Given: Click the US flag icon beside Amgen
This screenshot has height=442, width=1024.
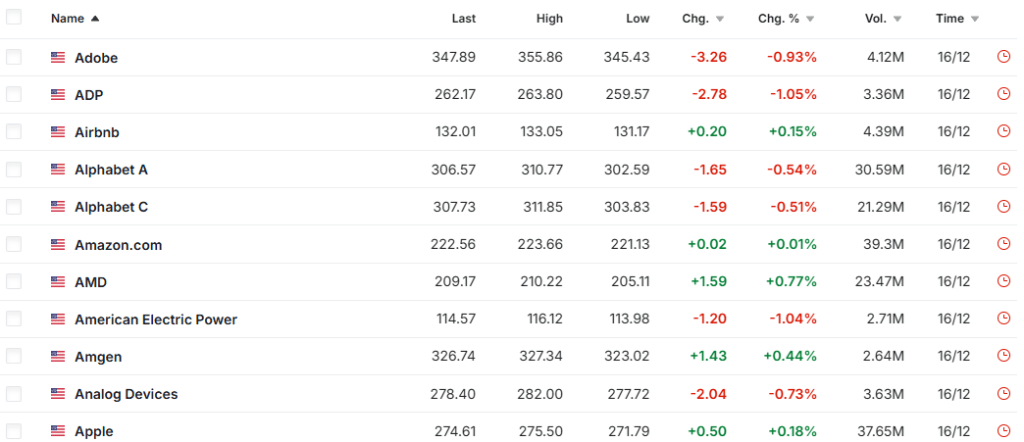Looking at the screenshot, I should pyautogui.click(x=58, y=357).
